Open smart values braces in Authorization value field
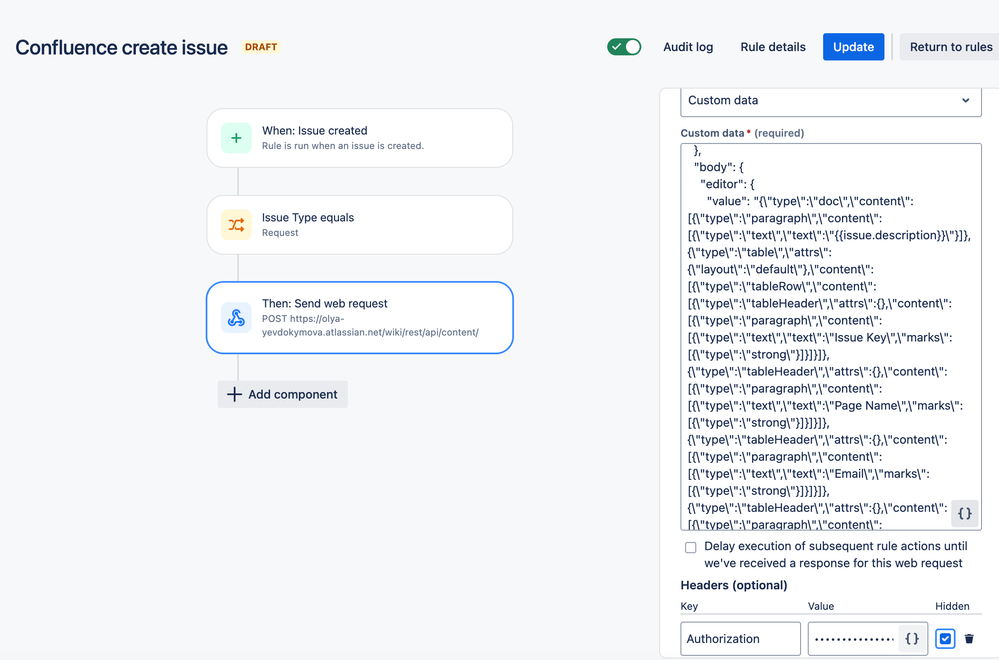Screen dimensions: 999x660 912,638
